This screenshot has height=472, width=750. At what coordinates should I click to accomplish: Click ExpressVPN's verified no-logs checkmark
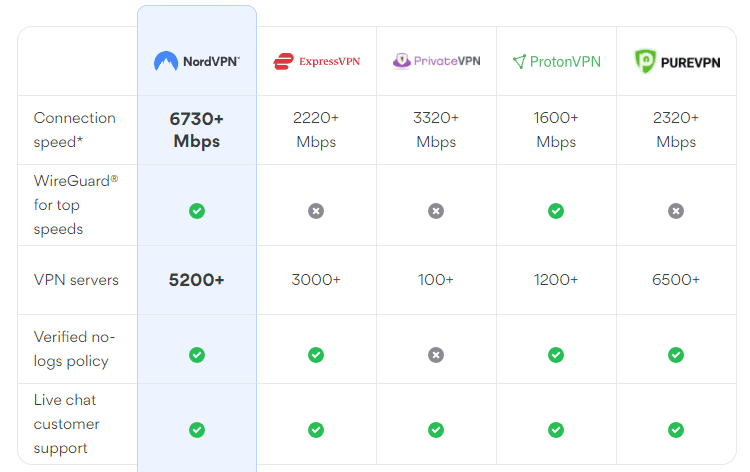click(316, 355)
